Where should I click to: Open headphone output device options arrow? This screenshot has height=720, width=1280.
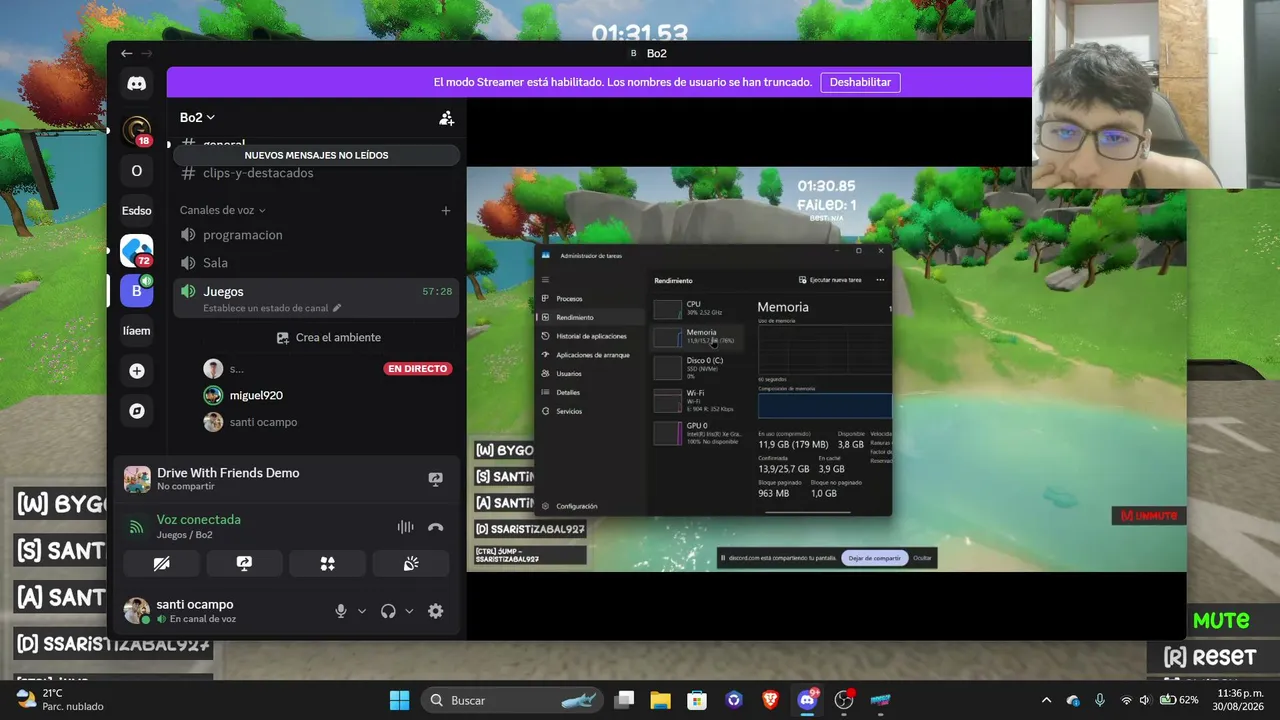(409, 611)
